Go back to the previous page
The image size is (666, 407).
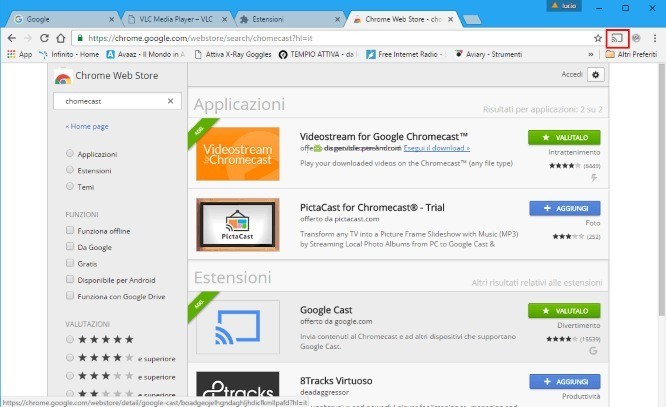click(x=11, y=37)
